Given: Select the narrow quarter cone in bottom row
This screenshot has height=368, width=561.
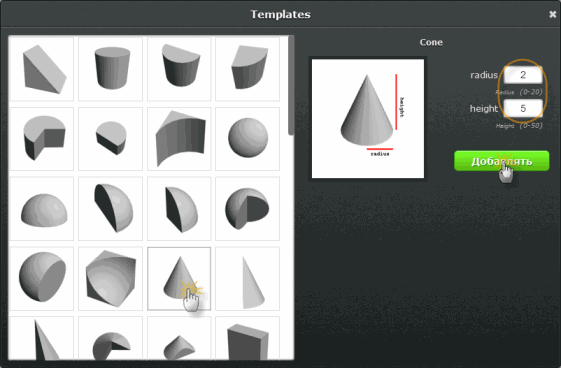Looking at the screenshot, I should [x=42, y=338].
